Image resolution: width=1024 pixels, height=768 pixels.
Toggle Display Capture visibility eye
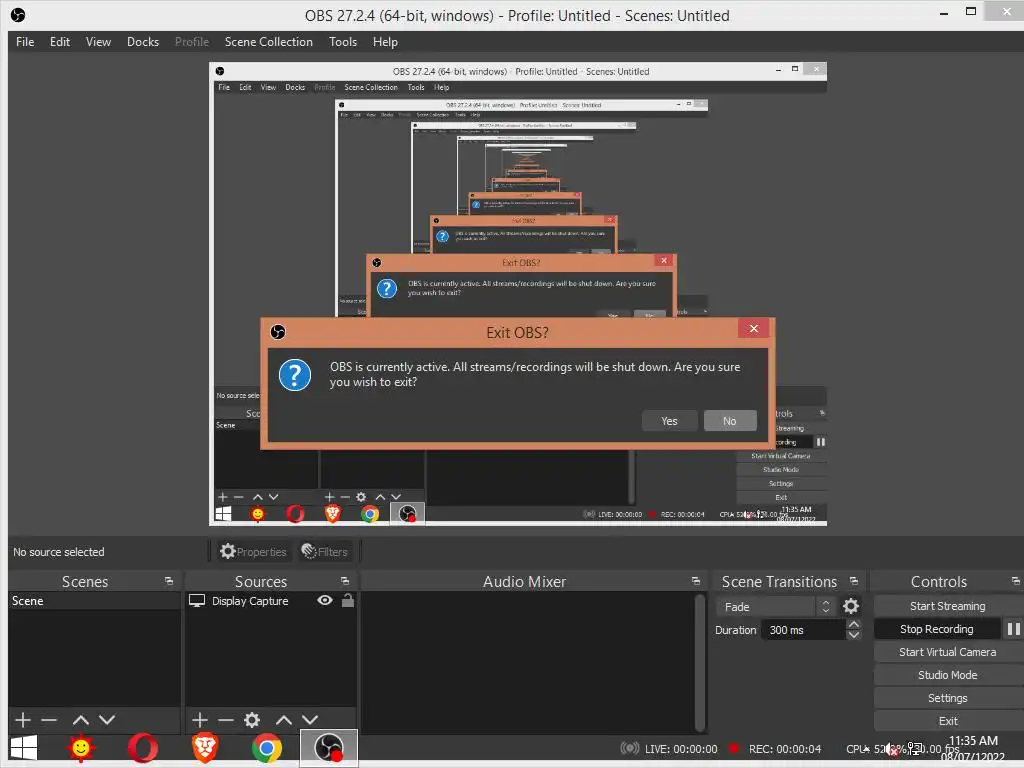pyautogui.click(x=325, y=600)
